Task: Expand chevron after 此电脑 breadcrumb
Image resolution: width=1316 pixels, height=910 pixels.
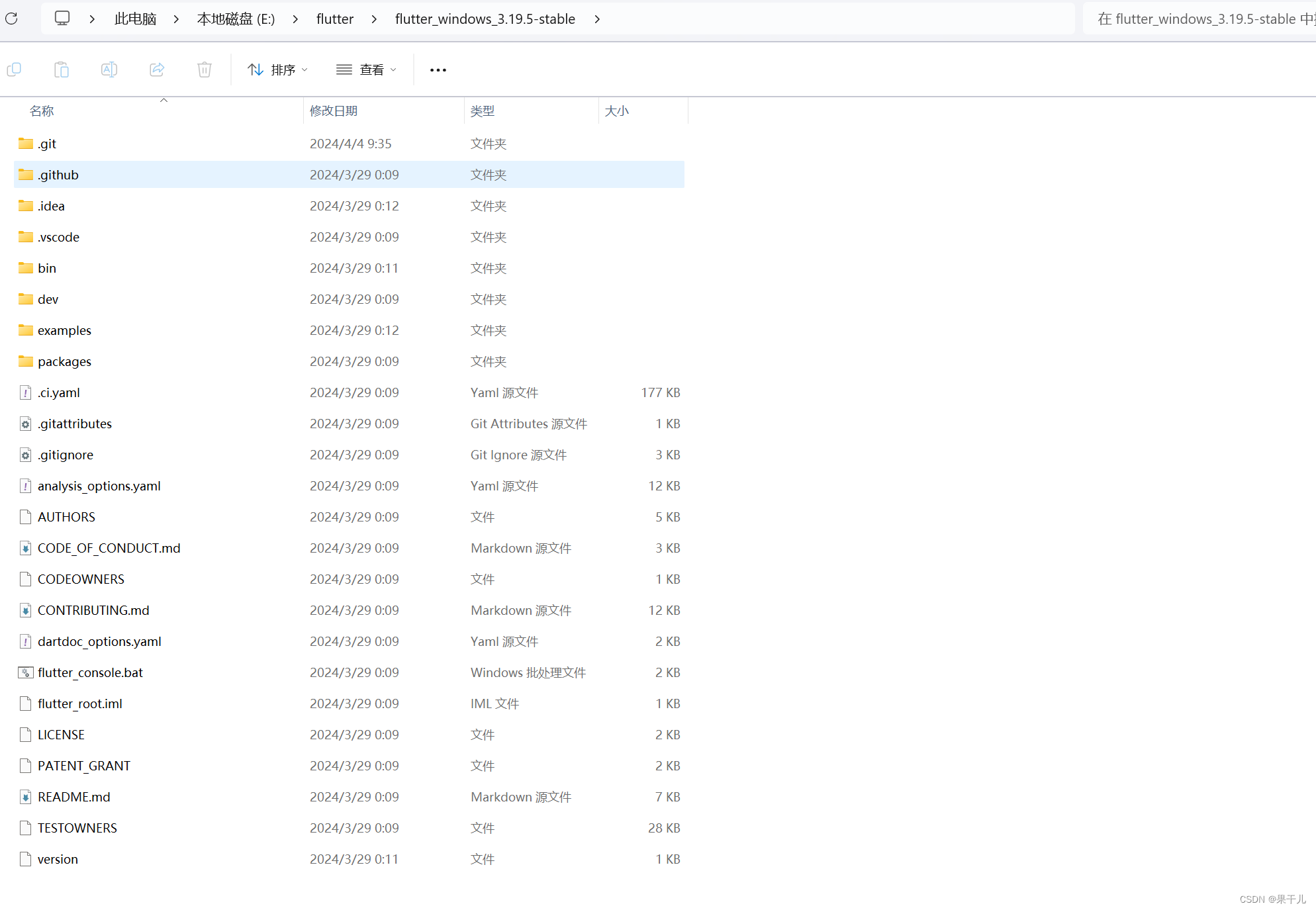Action: tap(176, 19)
